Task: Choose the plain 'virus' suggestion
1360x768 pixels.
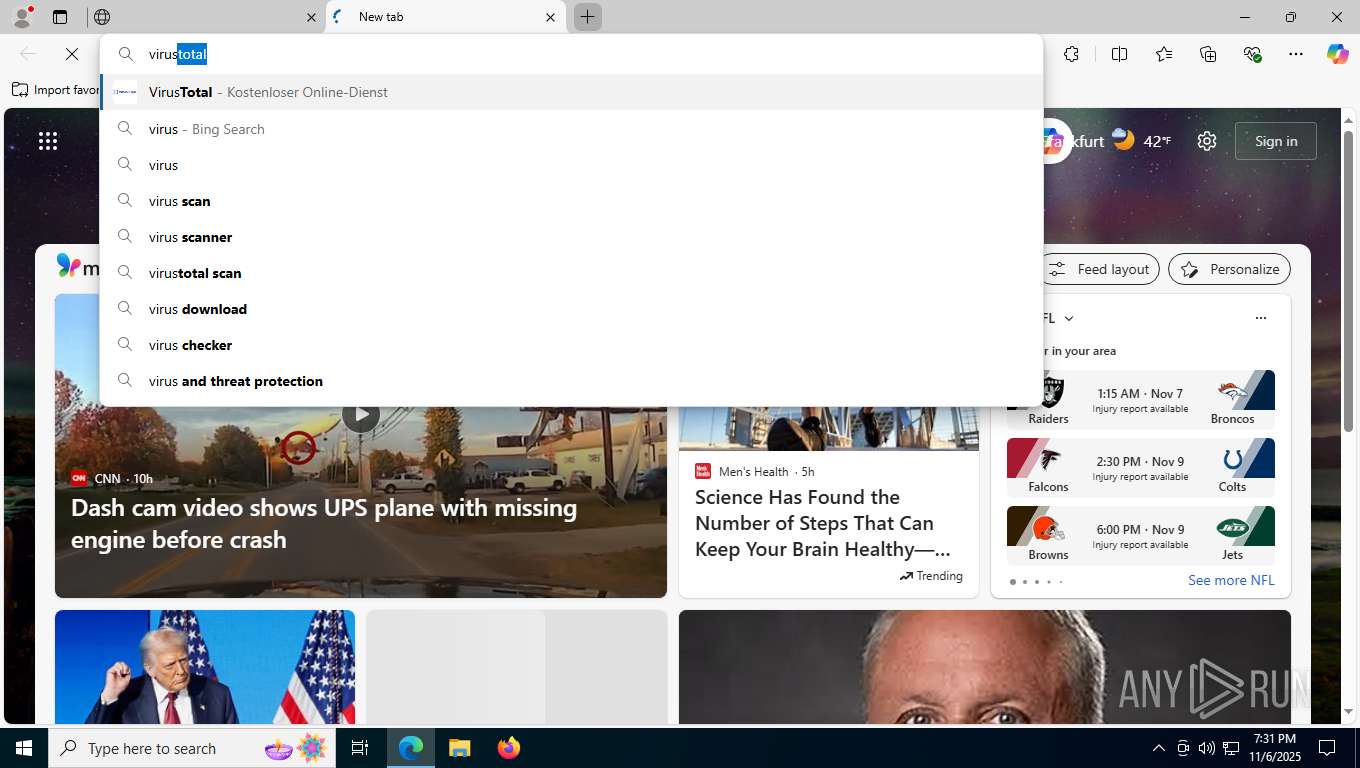Action: 571,165
